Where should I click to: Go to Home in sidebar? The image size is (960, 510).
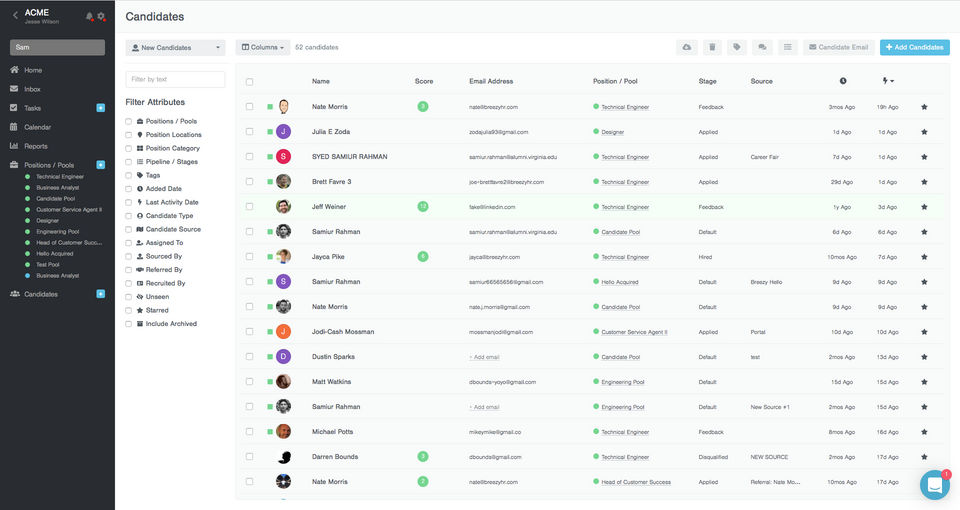33,70
